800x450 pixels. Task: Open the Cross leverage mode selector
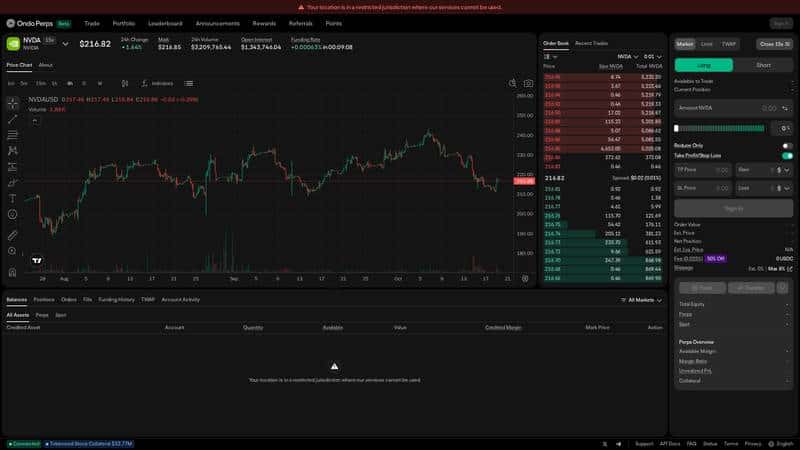tap(774, 44)
